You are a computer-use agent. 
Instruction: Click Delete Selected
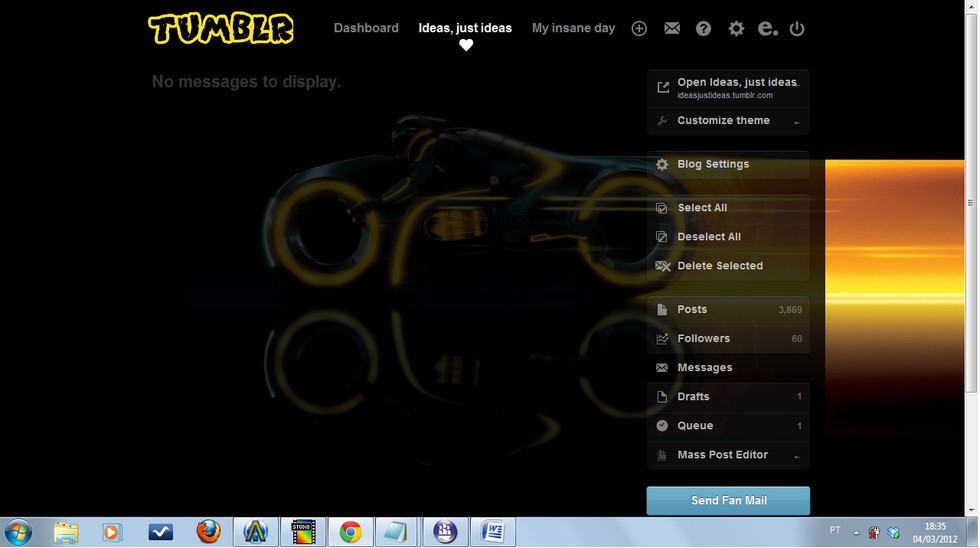(x=728, y=266)
